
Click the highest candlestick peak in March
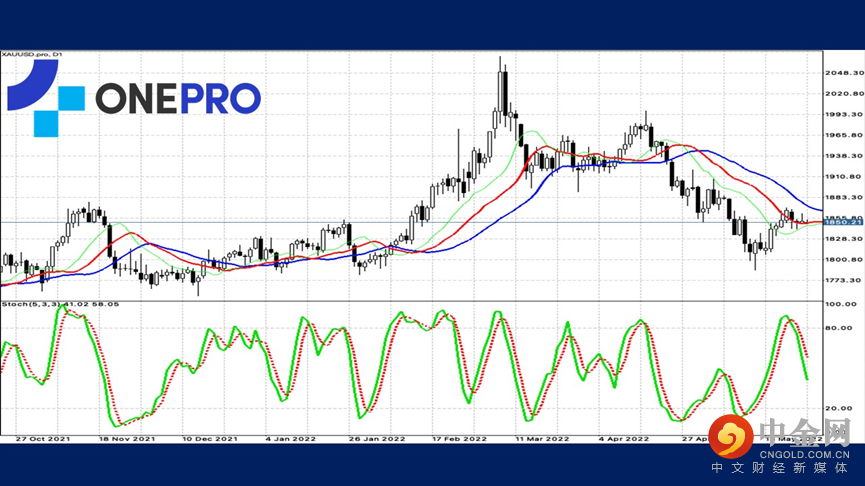[502, 60]
